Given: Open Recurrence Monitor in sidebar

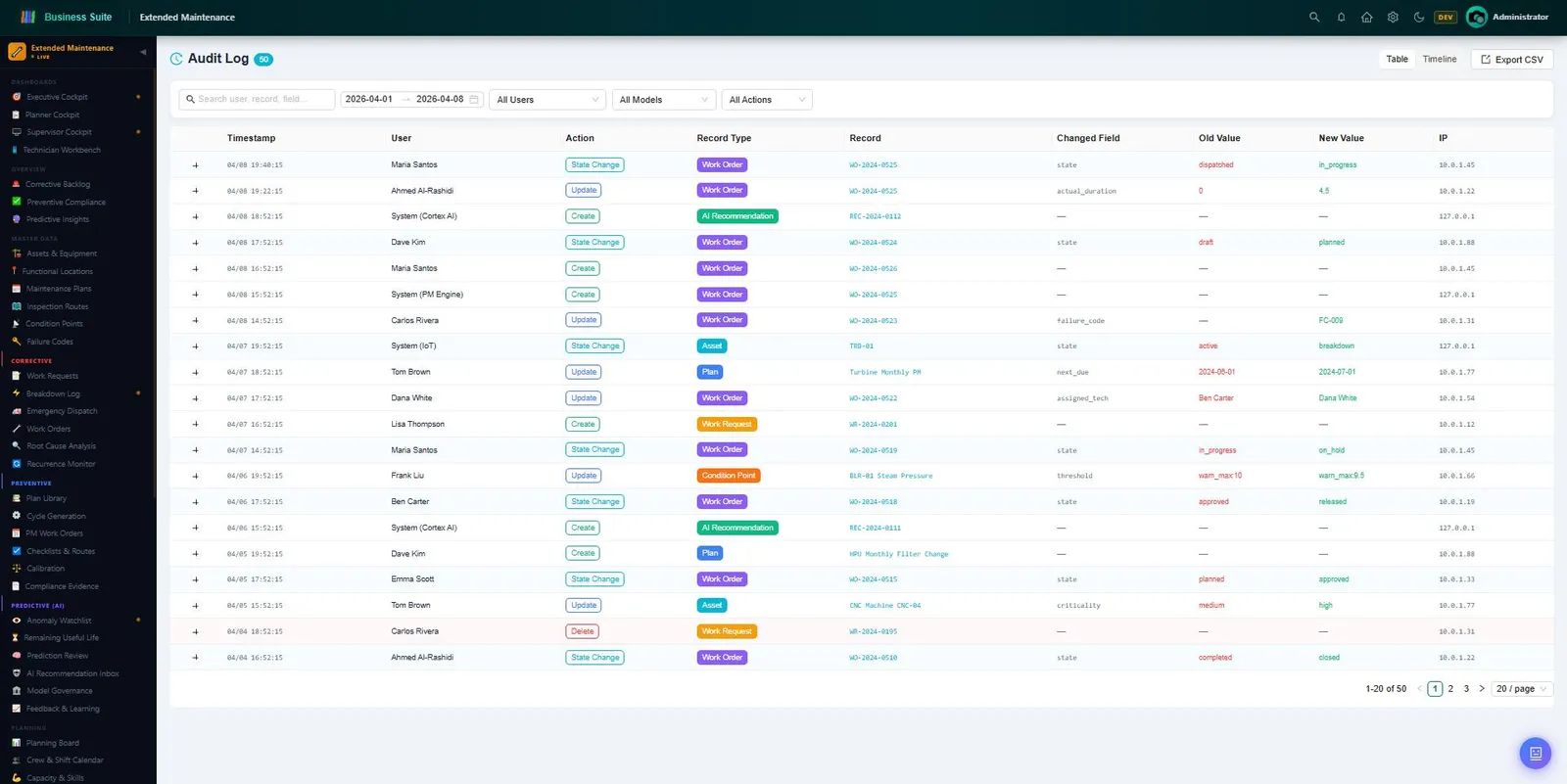Looking at the screenshot, I should point(61,464).
